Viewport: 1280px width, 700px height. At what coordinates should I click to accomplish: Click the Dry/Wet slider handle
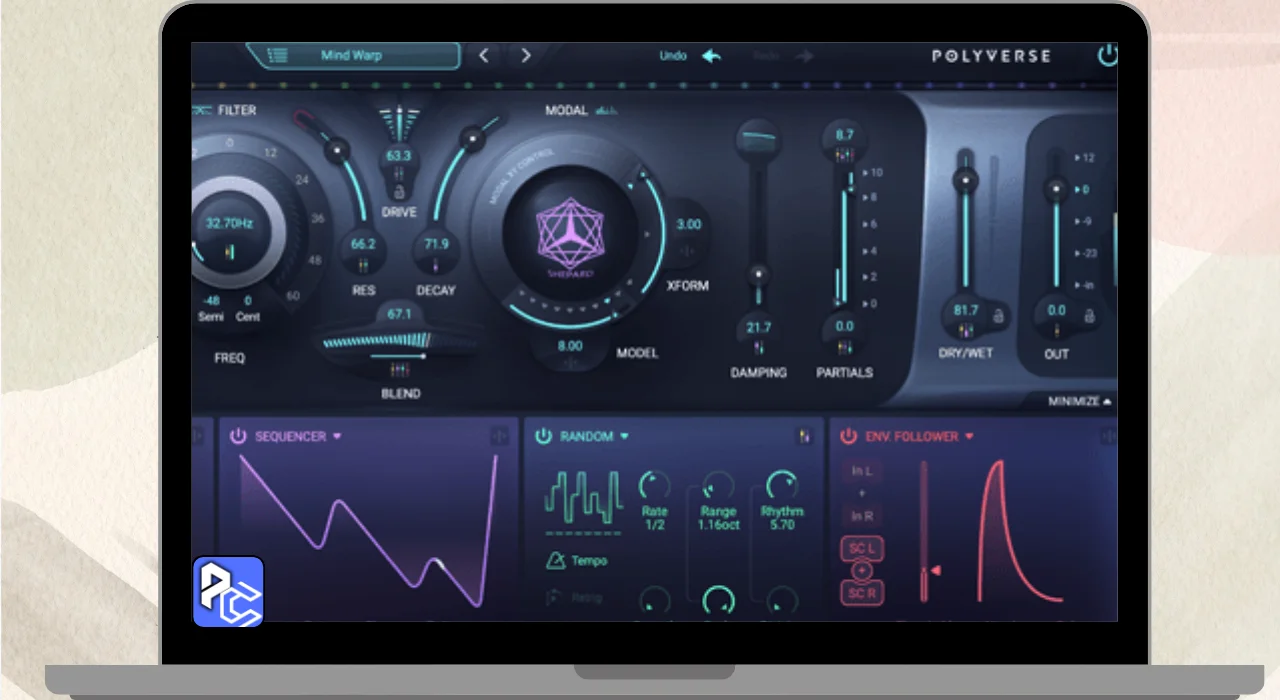(965, 181)
